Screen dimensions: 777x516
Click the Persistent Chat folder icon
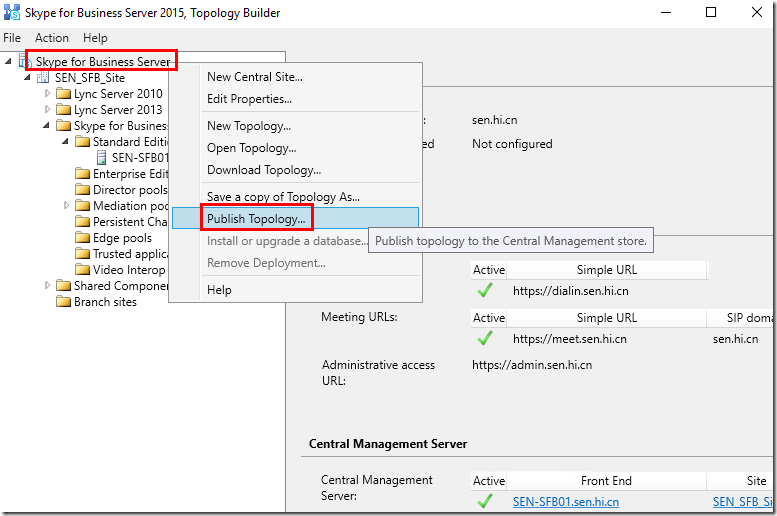[x=82, y=222]
